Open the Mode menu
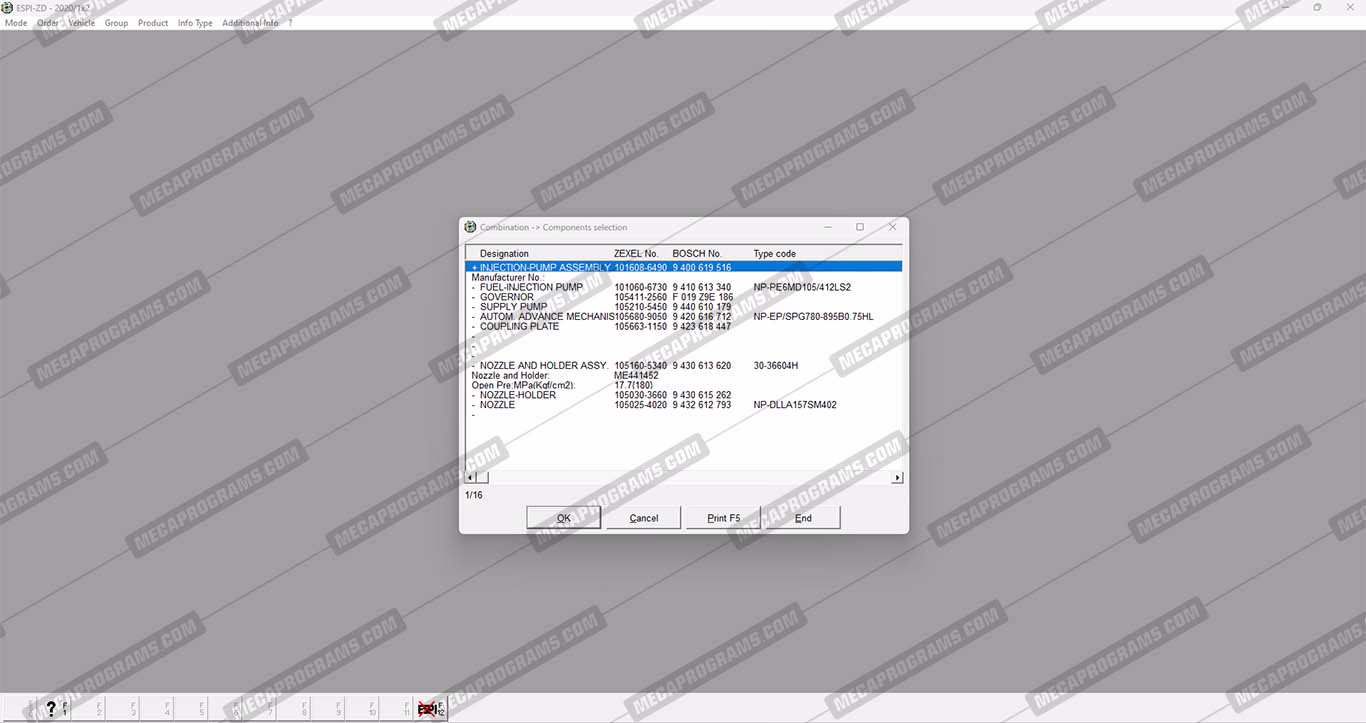The image size is (1366, 723). (x=16, y=23)
